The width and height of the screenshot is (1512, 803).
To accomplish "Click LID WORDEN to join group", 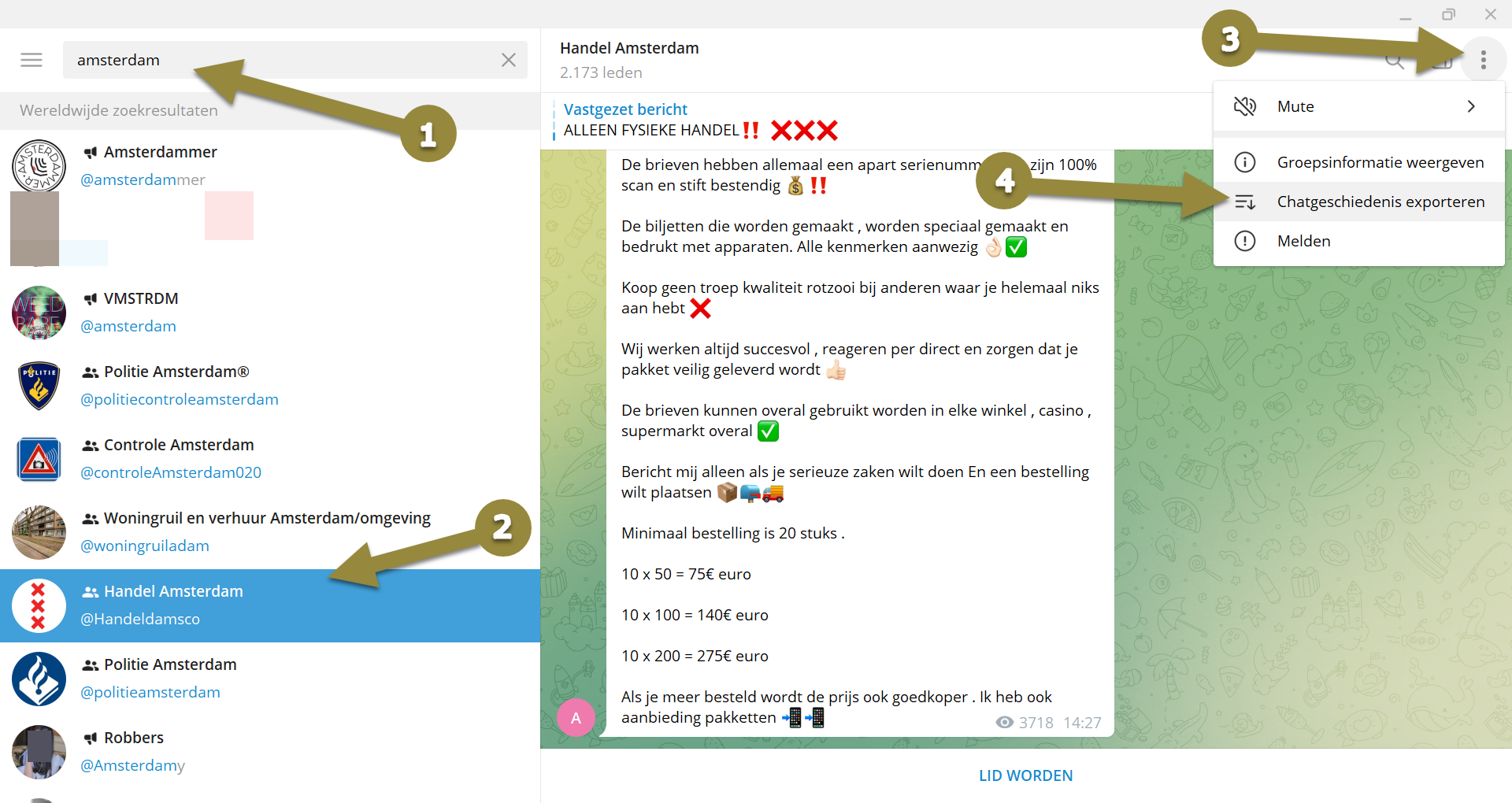I will coord(1025,775).
